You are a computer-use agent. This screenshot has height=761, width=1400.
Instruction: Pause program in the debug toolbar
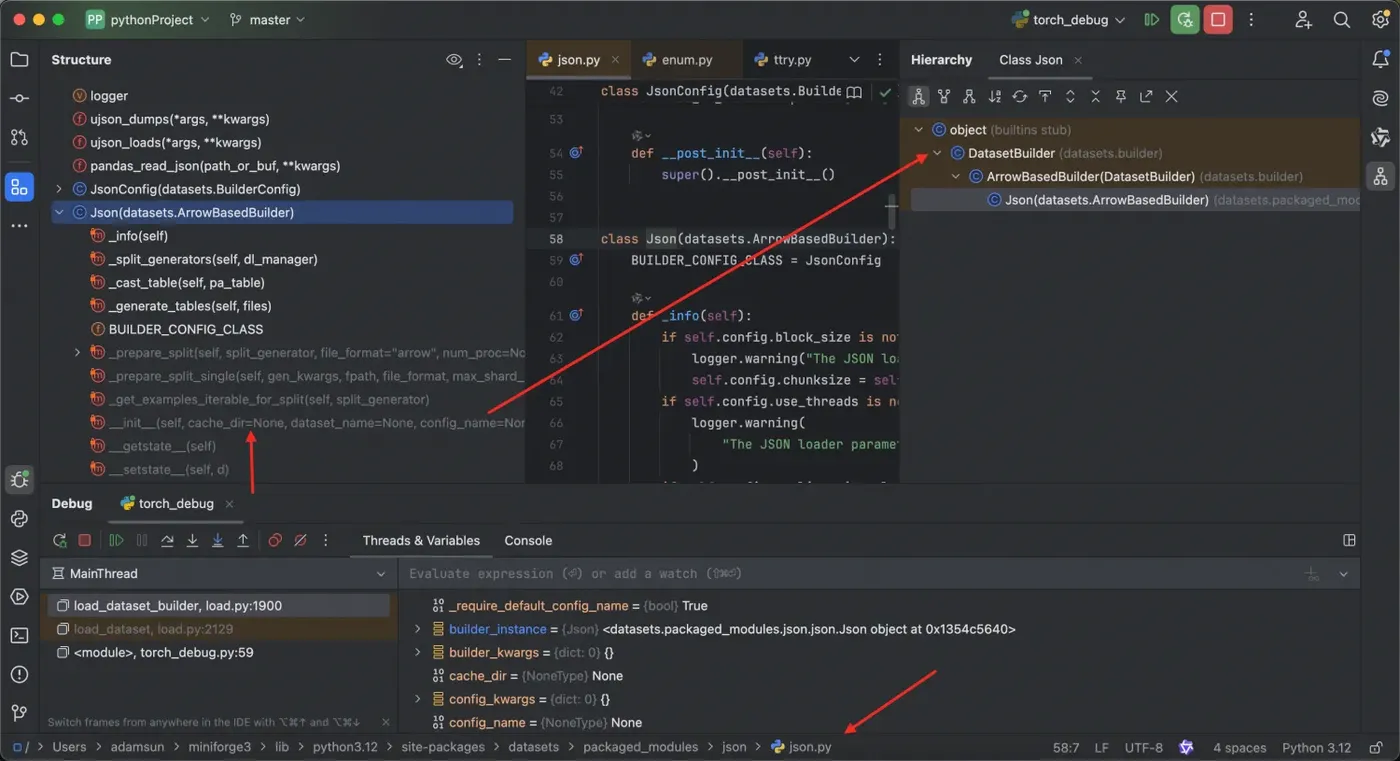click(142, 541)
